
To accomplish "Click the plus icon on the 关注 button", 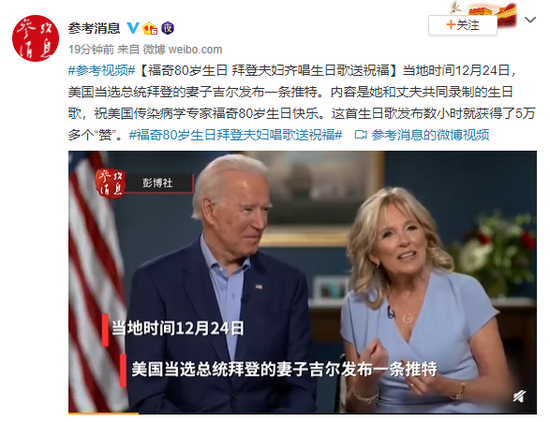I will [451, 25].
